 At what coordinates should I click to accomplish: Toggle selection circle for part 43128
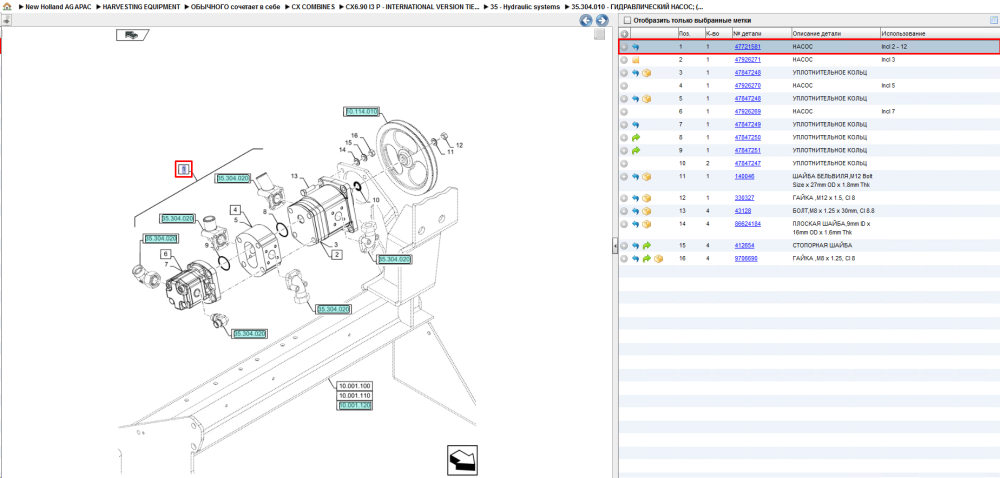pyautogui.click(x=624, y=211)
